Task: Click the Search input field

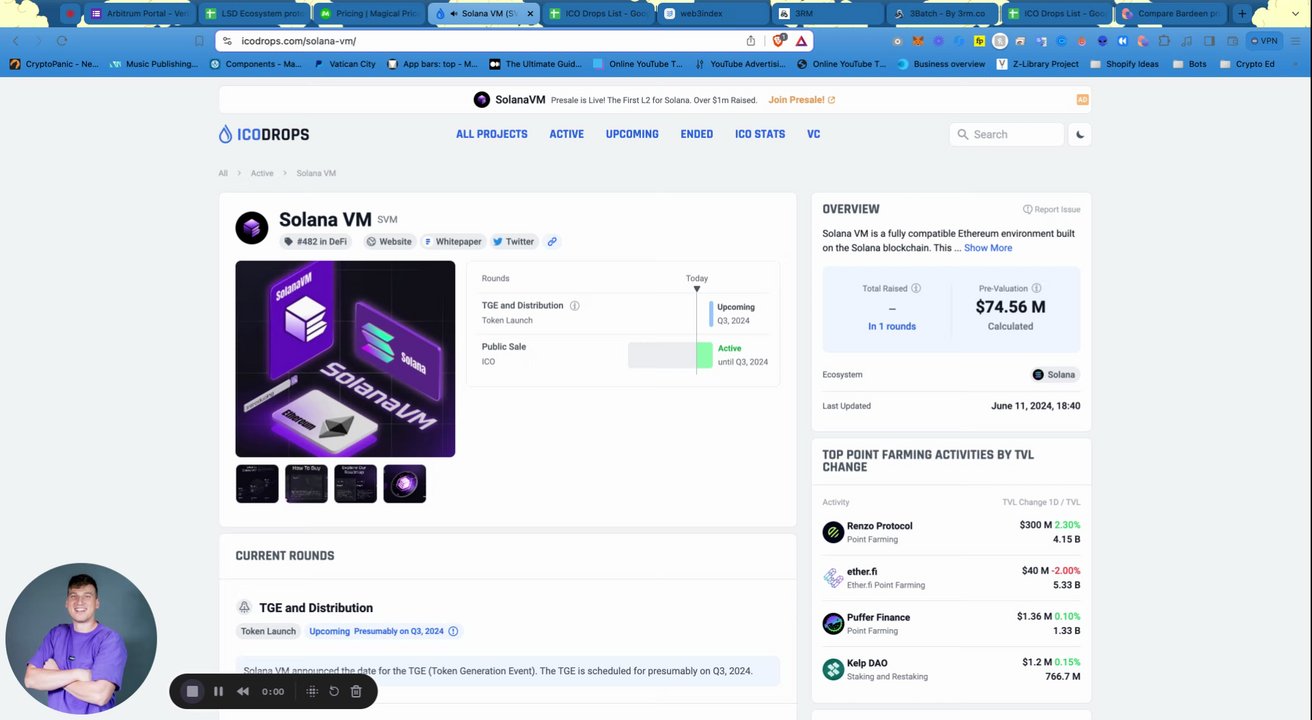Action: click(1006, 134)
